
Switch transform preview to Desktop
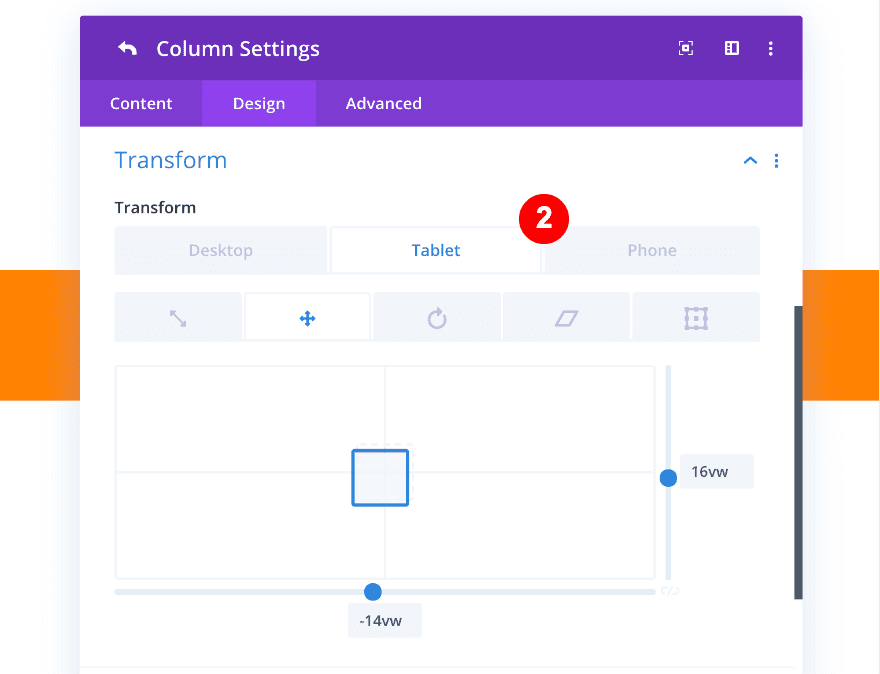click(x=220, y=250)
